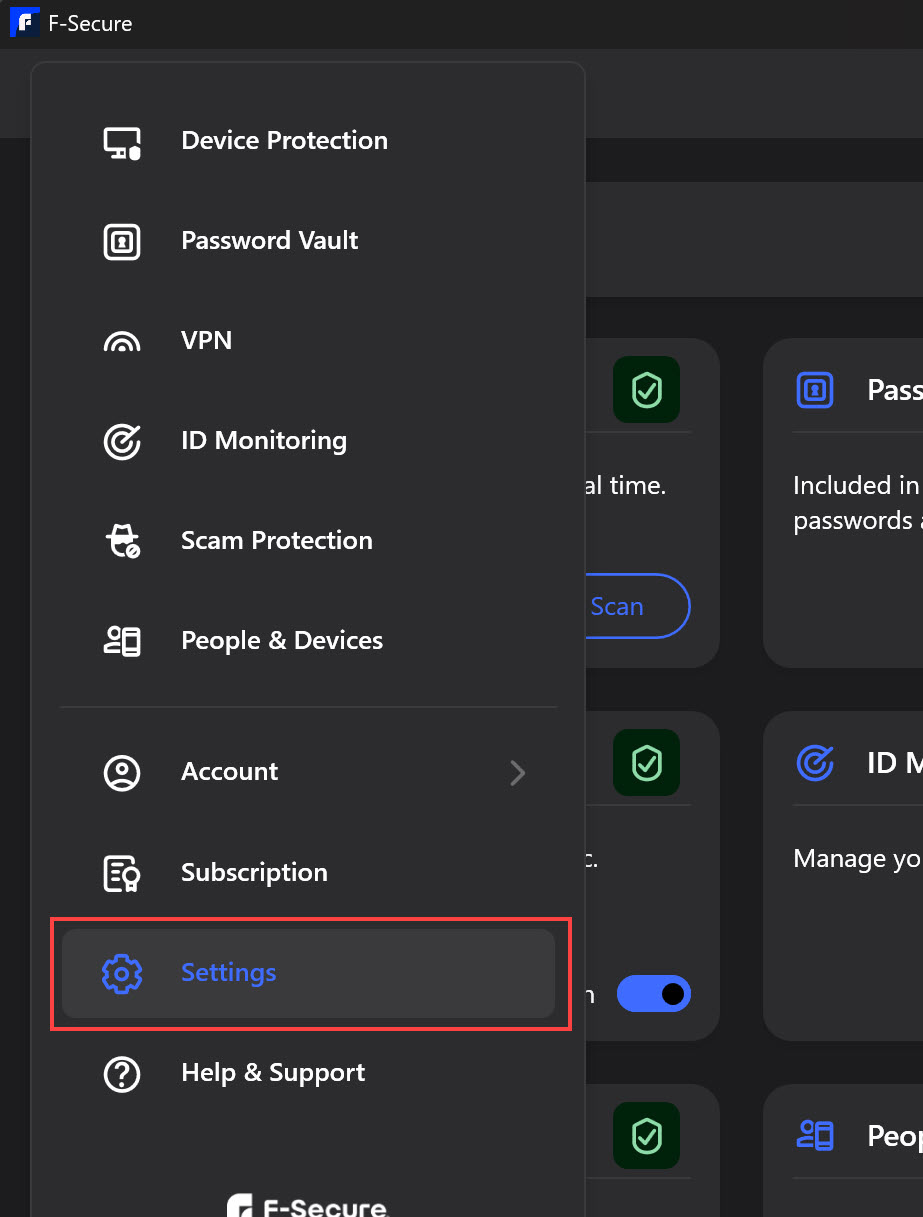Open the Scam Protection menu entry
Viewport: 923px width, 1217px height.
coord(276,541)
